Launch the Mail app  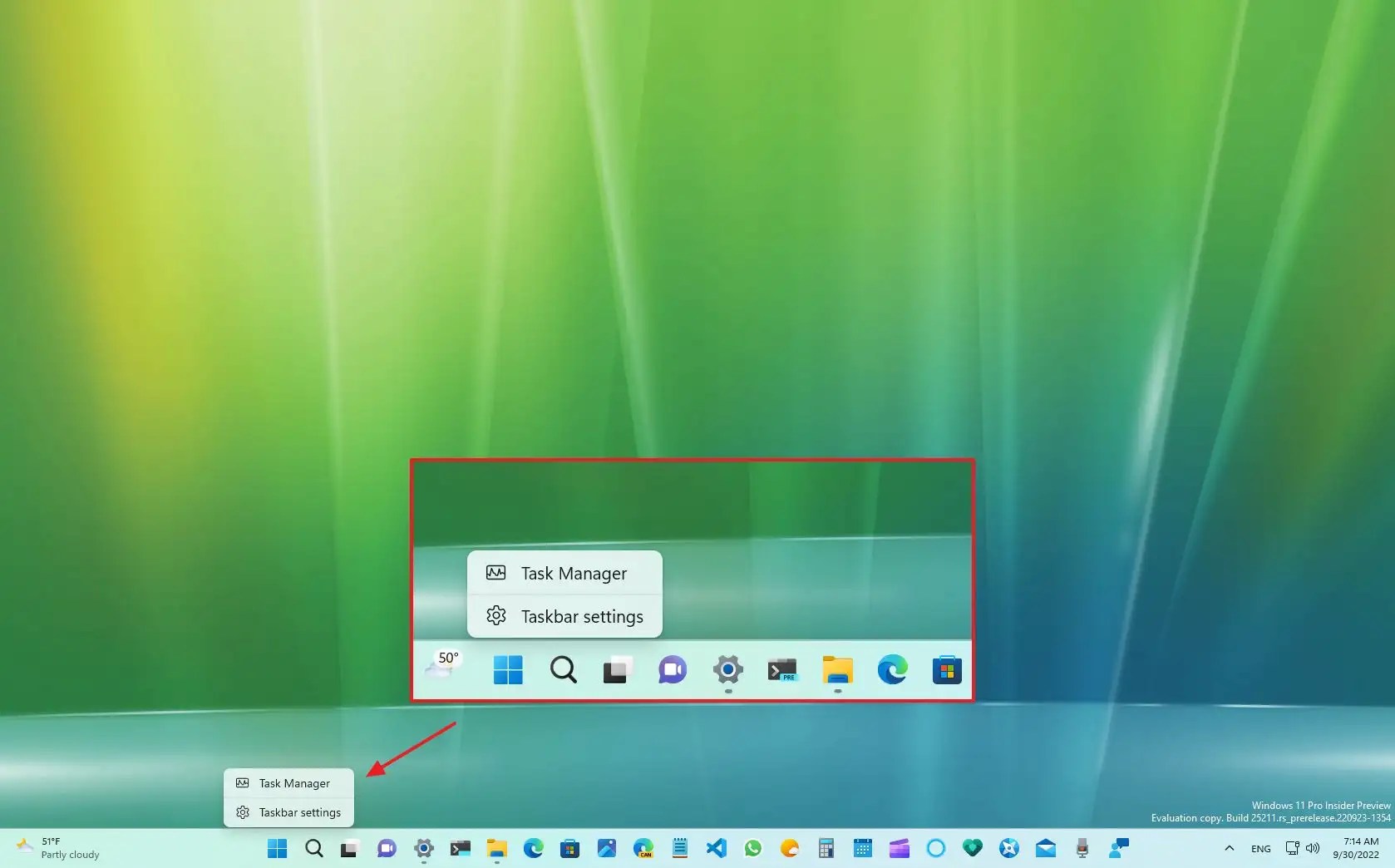click(1045, 849)
